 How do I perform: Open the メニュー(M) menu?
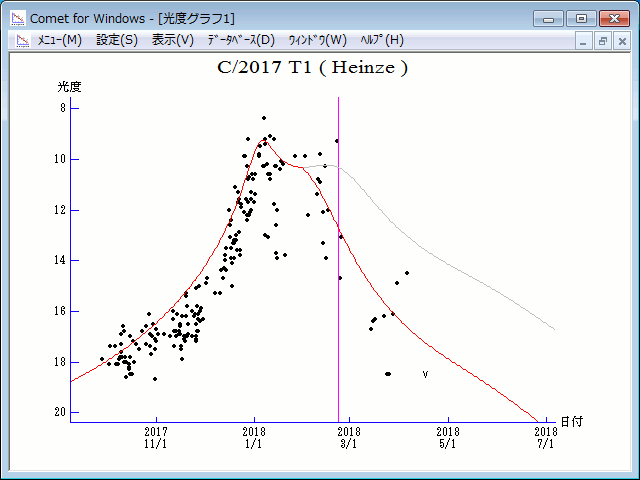click(59, 40)
